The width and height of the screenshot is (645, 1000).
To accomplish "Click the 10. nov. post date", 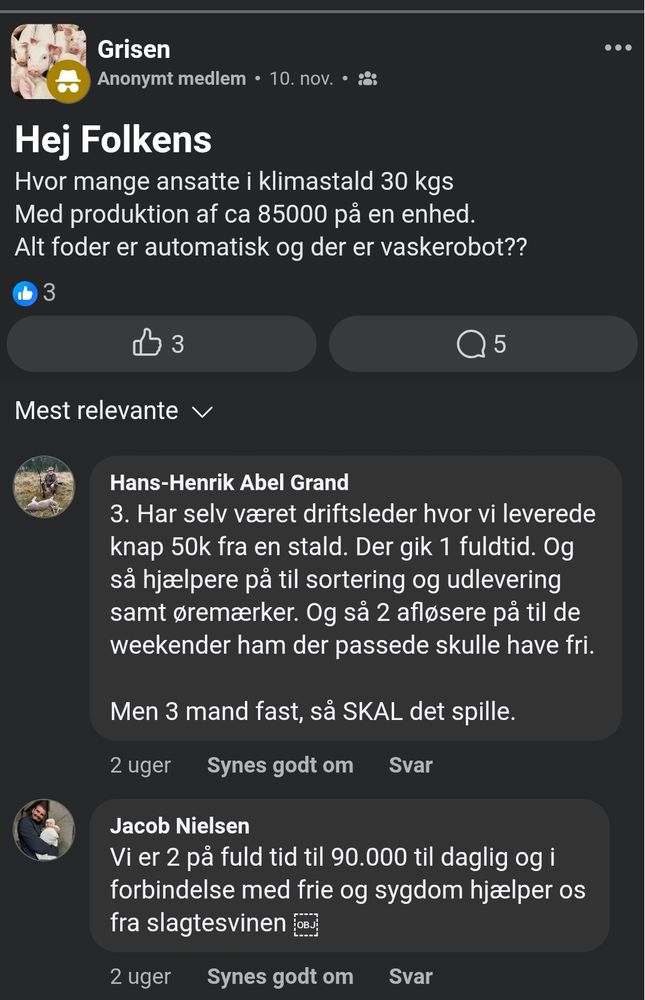I will 301,78.
